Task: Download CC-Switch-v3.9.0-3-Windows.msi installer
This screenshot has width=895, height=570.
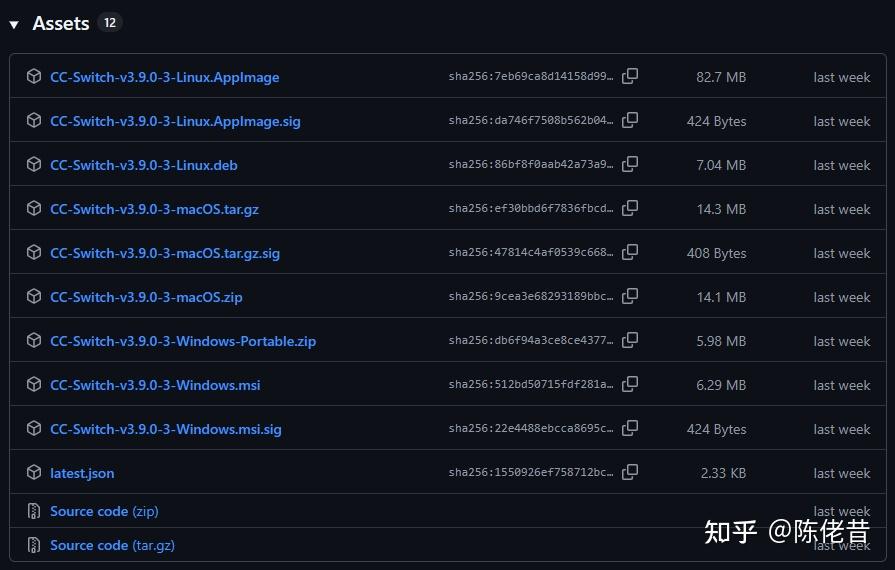Action: [155, 385]
